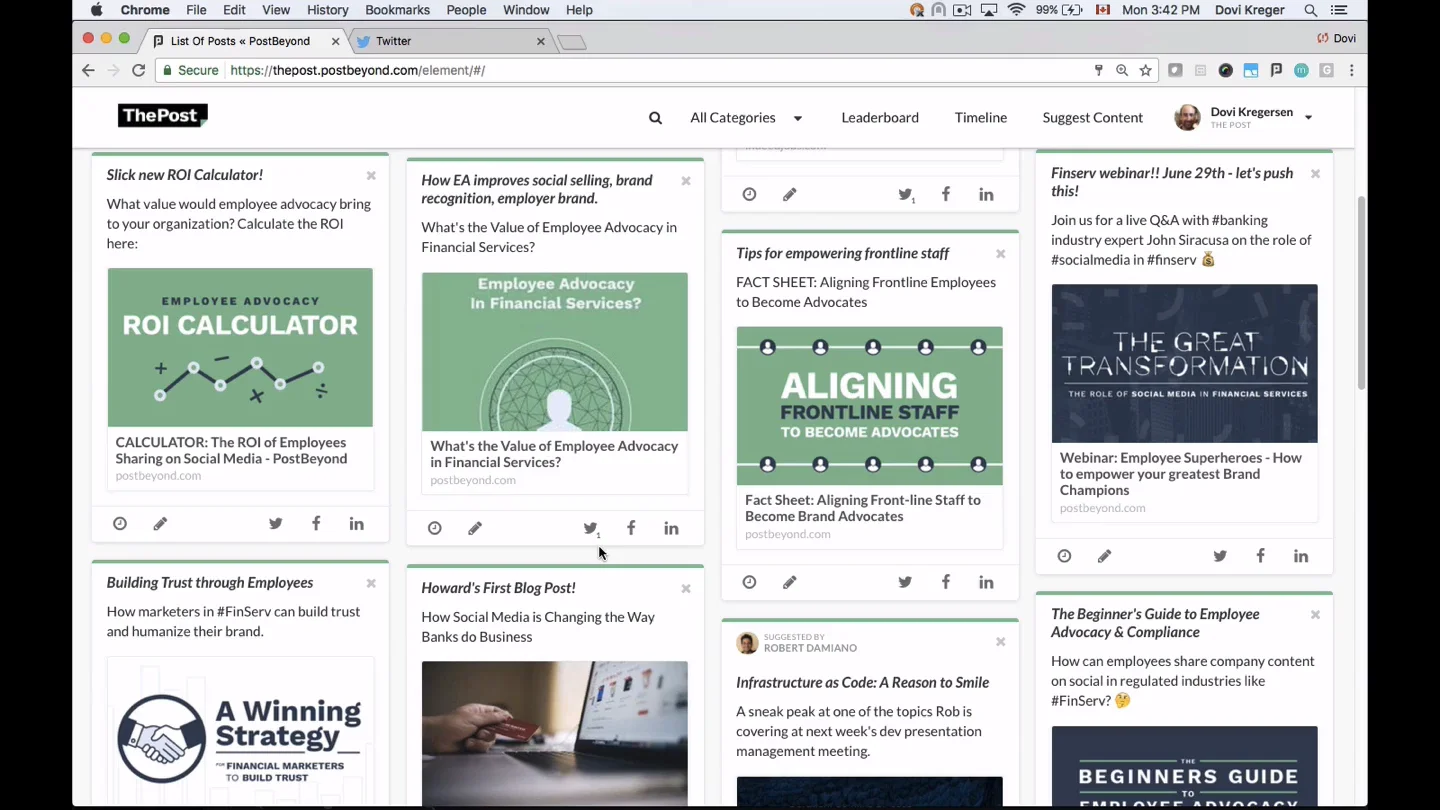Select the List Of Posts PostBeyond tab
Image resolution: width=1440 pixels, height=810 pixels.
tap(245, 41)
